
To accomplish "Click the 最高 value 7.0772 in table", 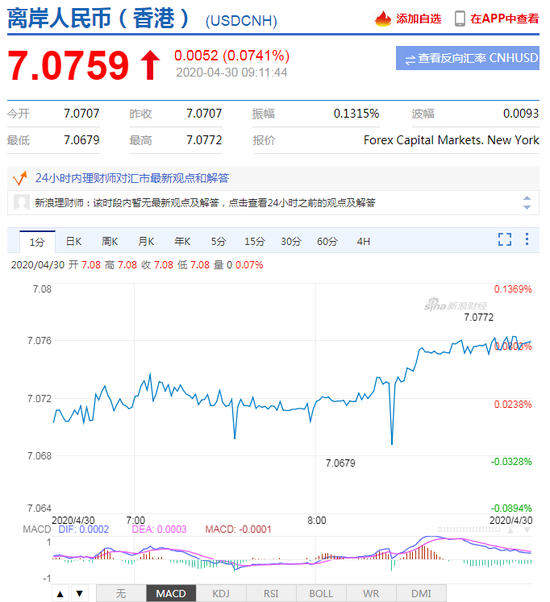I will 204,140.
